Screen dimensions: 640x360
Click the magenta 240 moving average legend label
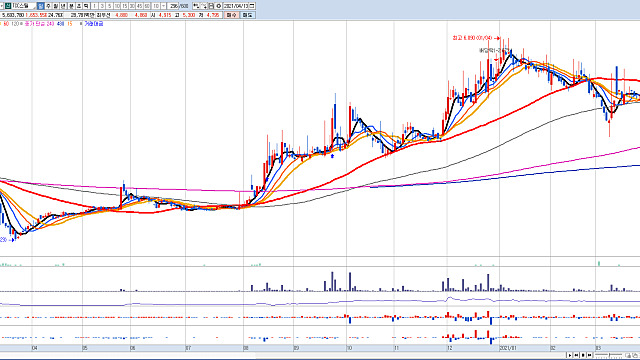[x=50, y=24]
